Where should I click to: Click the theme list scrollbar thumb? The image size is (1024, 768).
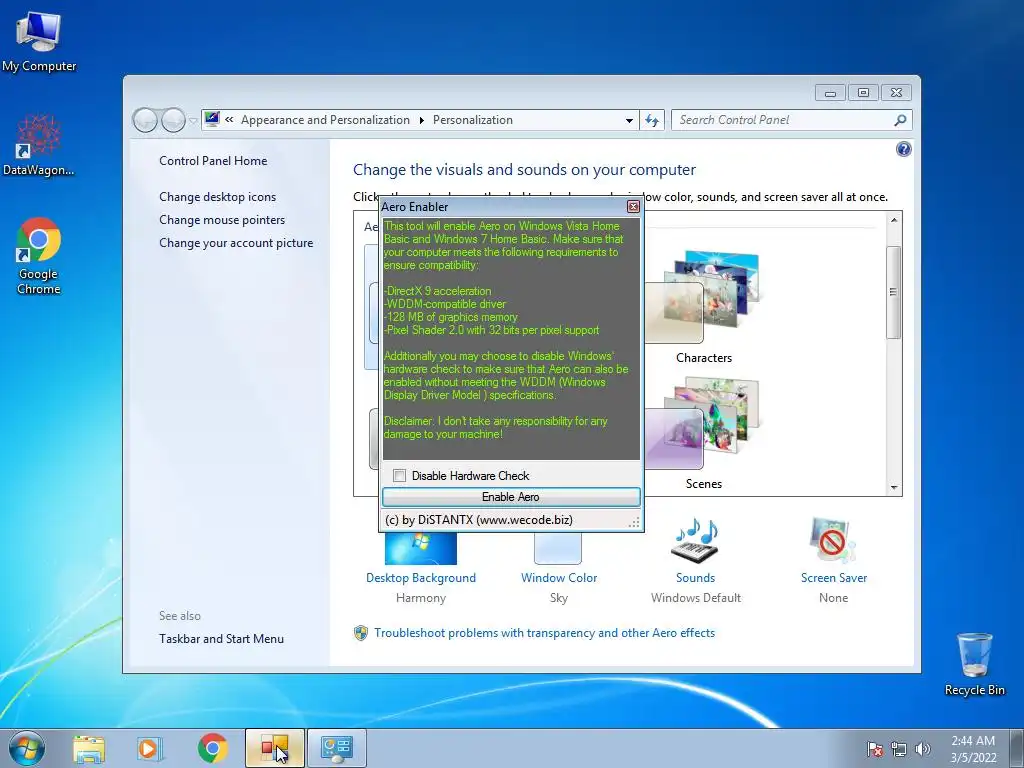pyautogui.click(x=893, y=292)
